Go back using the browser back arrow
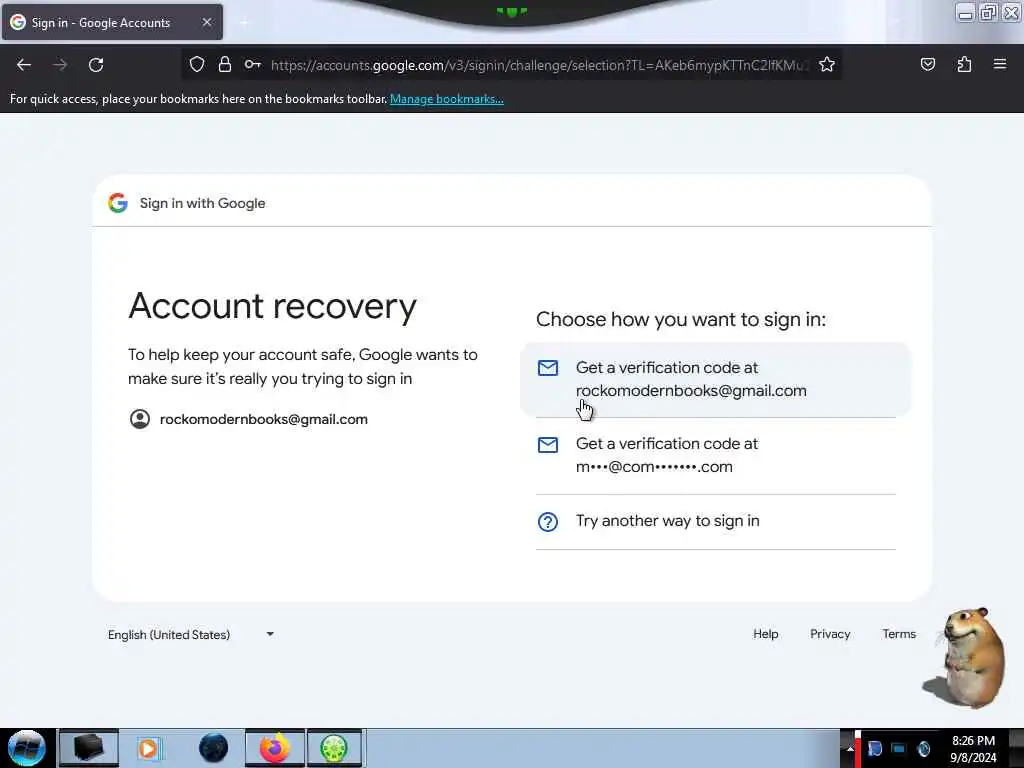Viewport: 1024px width, 768px height. [x=24, y=65]
